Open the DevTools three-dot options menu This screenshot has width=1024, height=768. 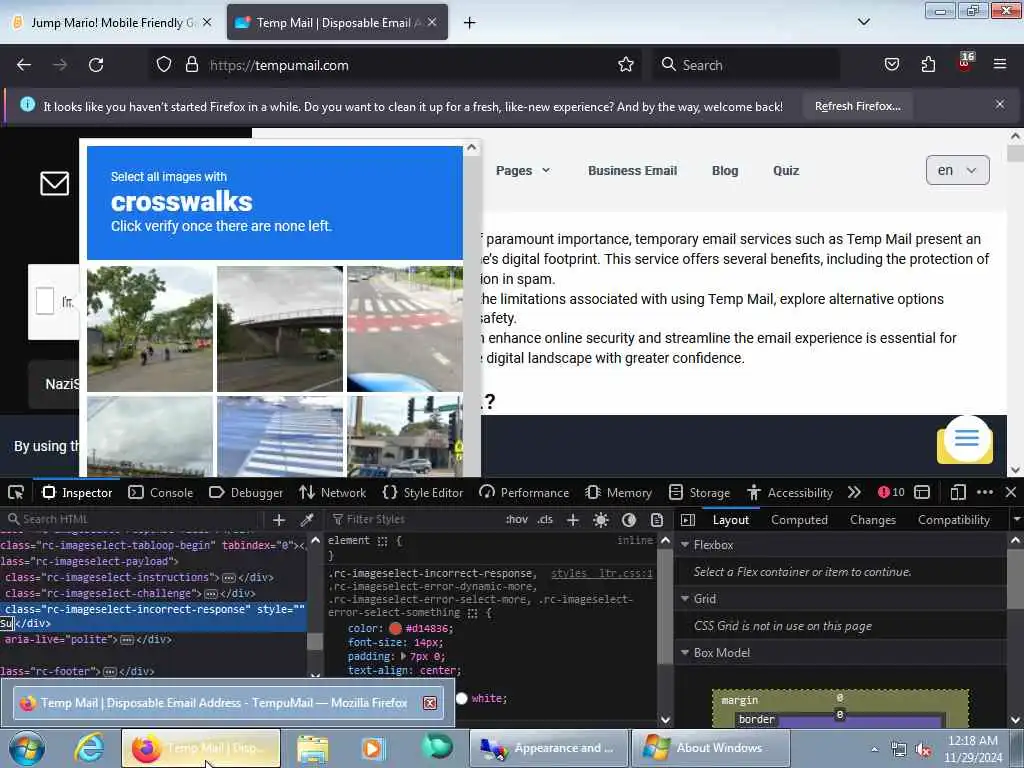coord(985,492)
